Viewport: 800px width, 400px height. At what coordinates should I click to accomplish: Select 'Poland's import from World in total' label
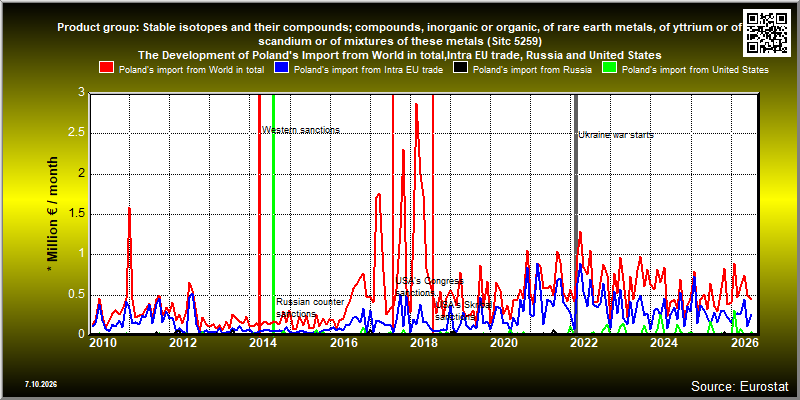191,70
